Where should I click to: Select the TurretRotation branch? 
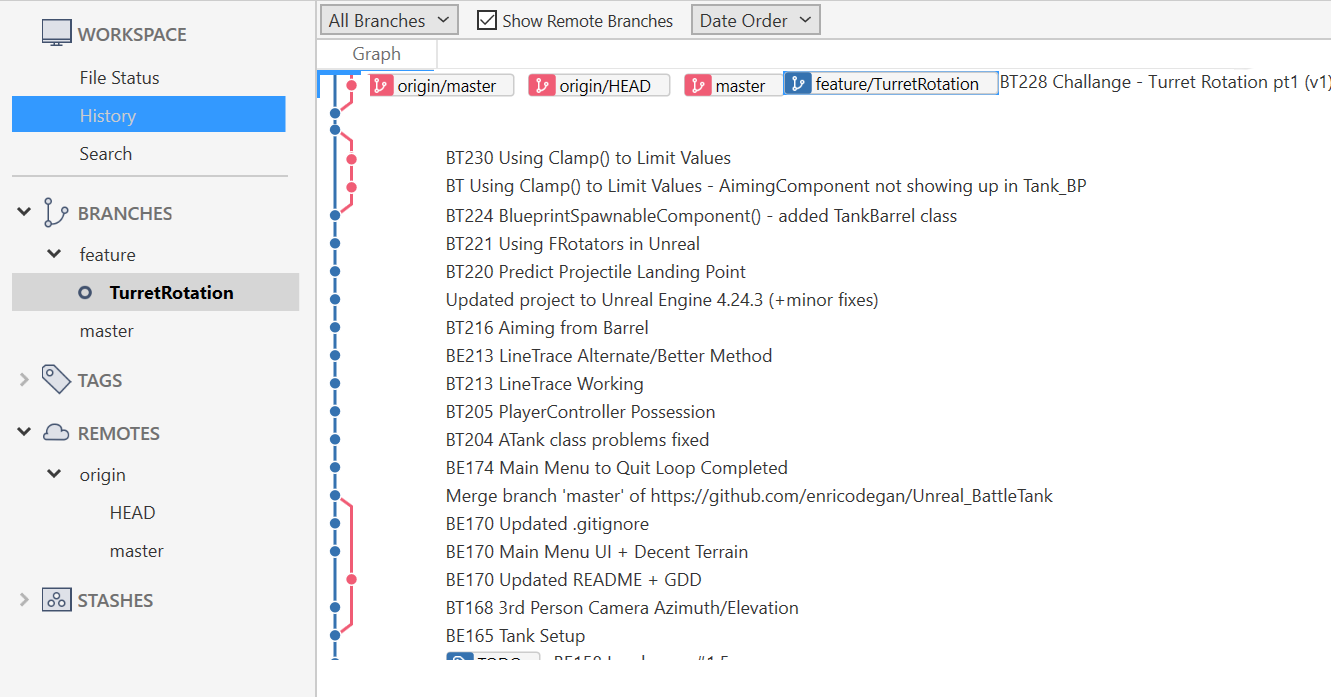(x=155, y=292)
